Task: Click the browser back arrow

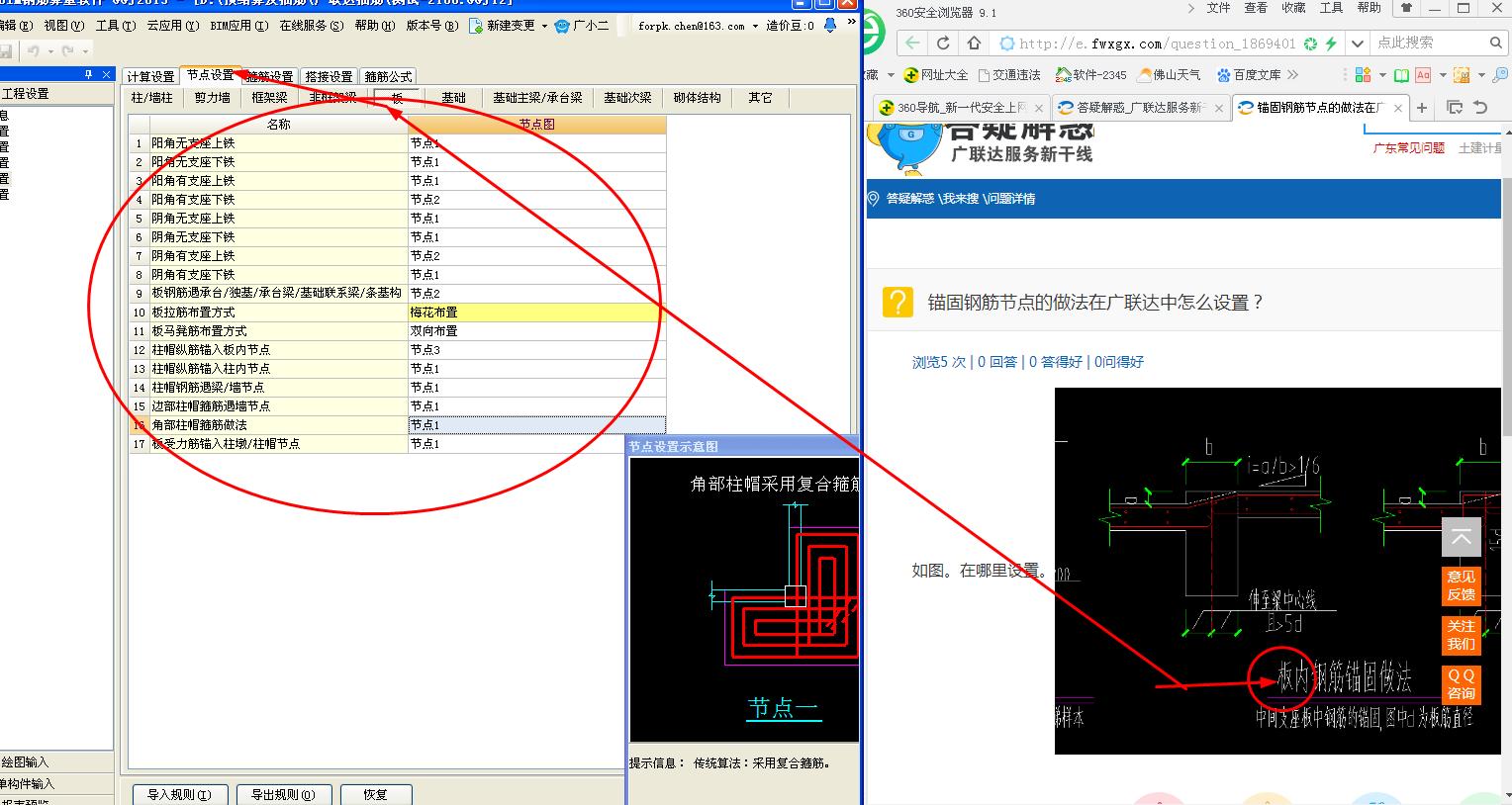Action: pyautogui.click(x=912, y=44)
